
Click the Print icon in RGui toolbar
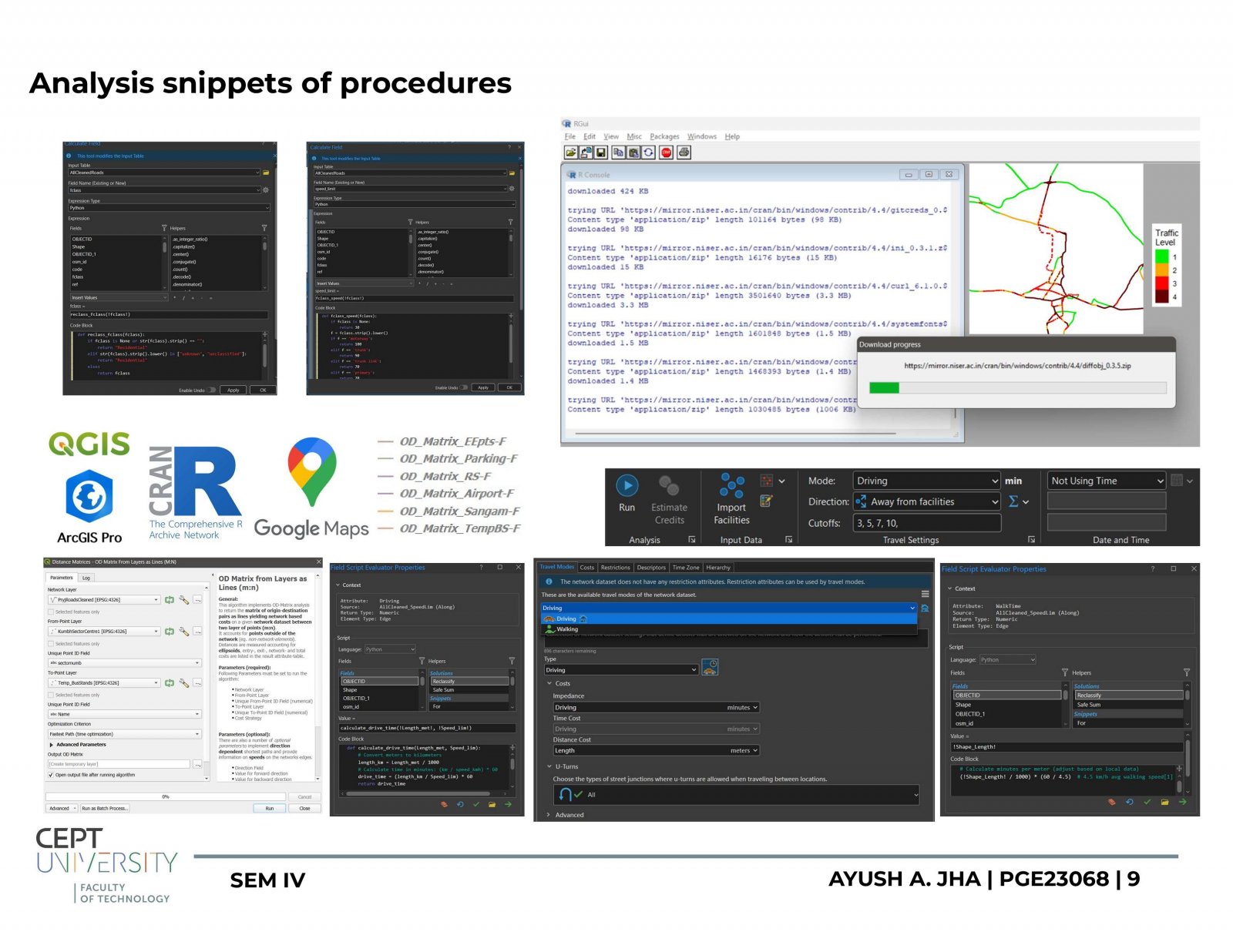click(684, 153)
